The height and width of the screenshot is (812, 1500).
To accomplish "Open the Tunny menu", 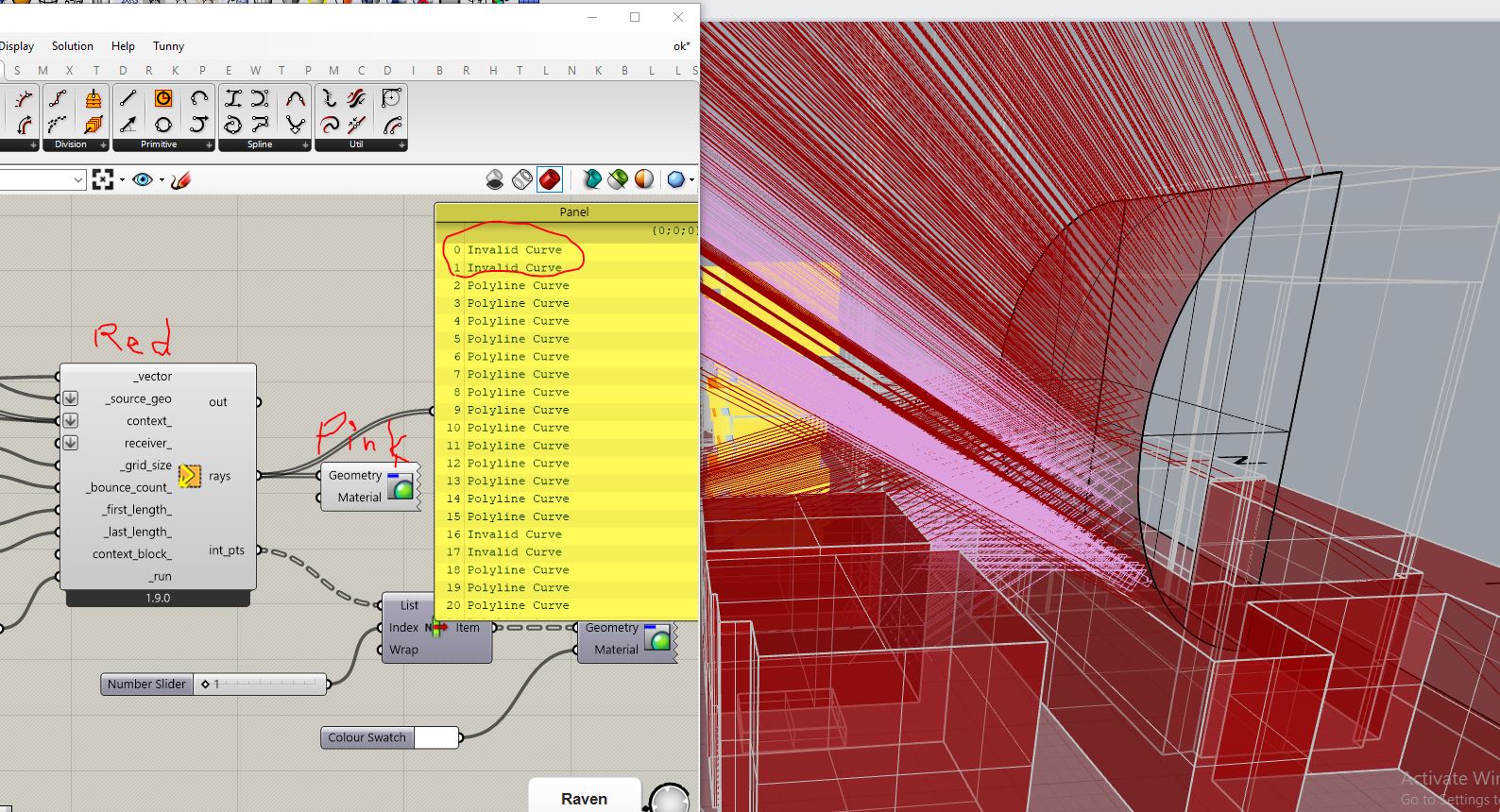I will click(x=168, y=46).
